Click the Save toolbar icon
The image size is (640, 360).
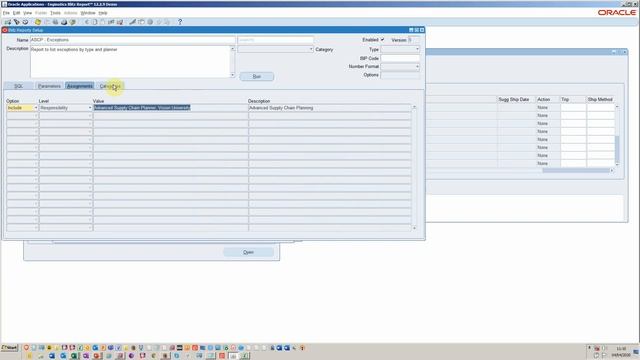38,22
